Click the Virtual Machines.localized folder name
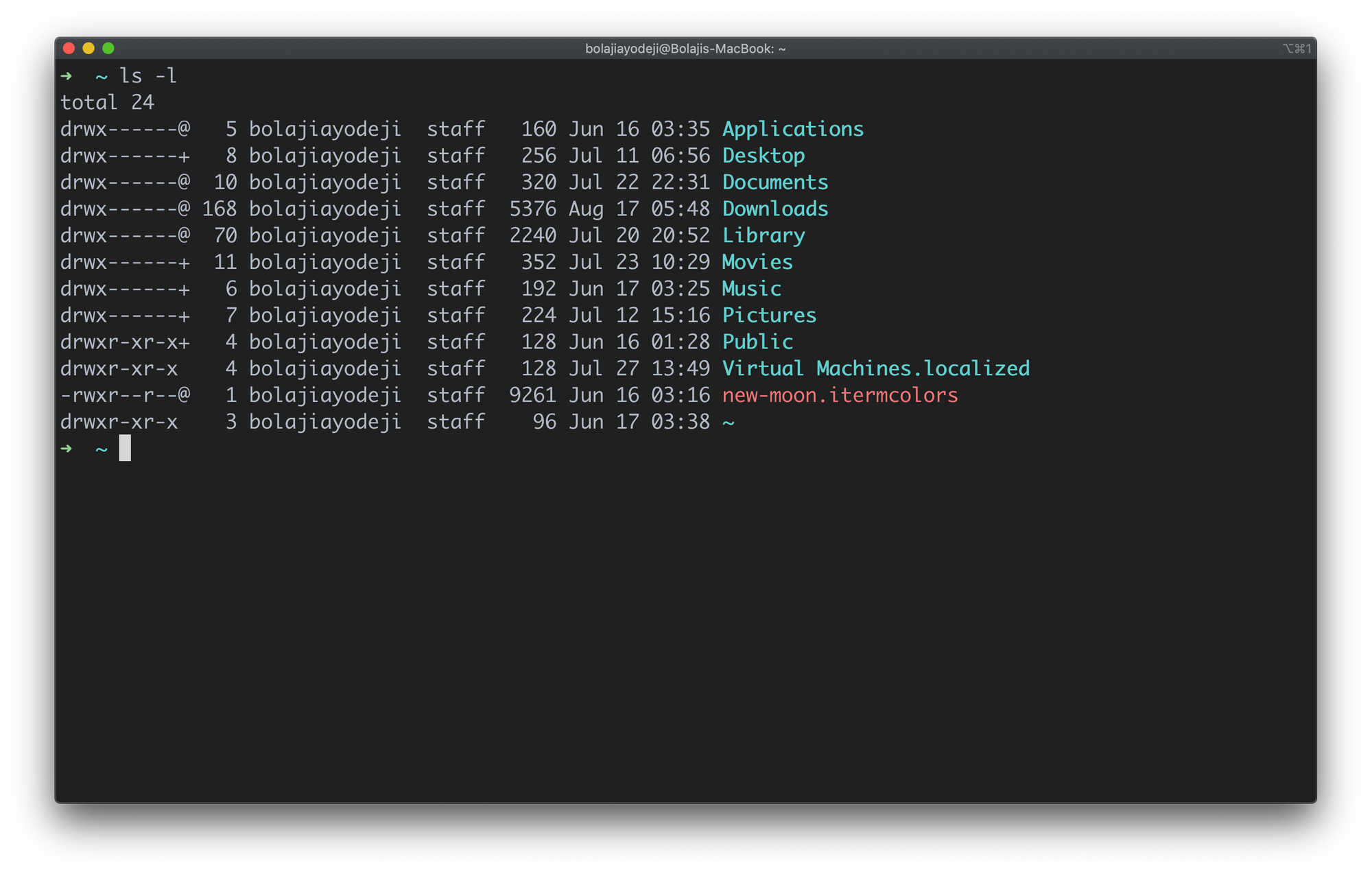The image size is (1372, 876). [876, 368]
